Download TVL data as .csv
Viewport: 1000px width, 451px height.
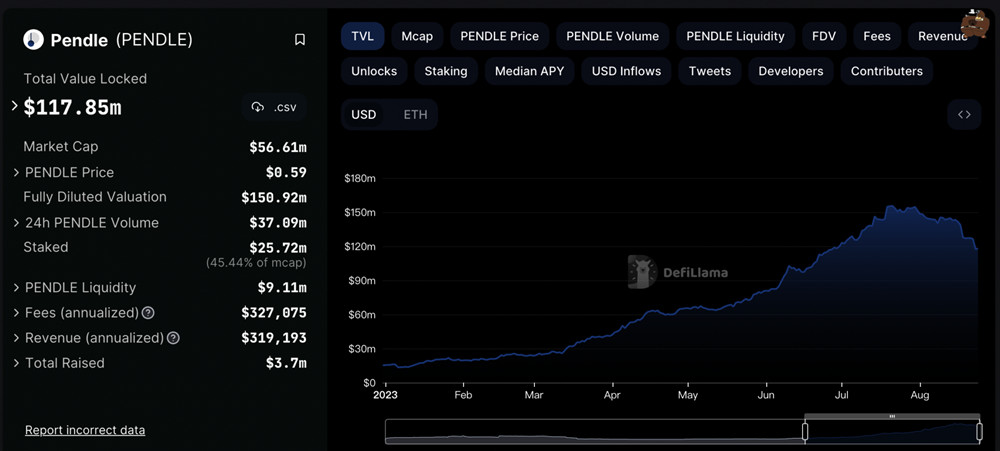point(274,107)
